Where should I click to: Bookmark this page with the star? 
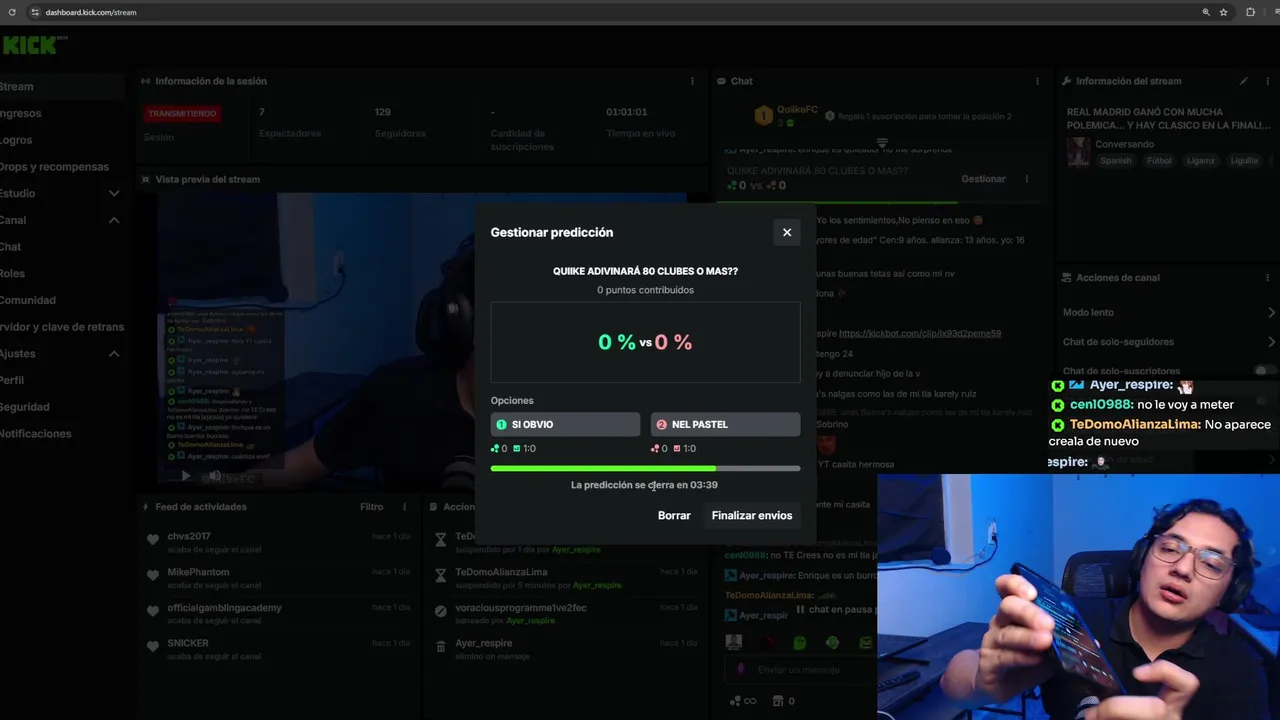(x=1223, y=12)
